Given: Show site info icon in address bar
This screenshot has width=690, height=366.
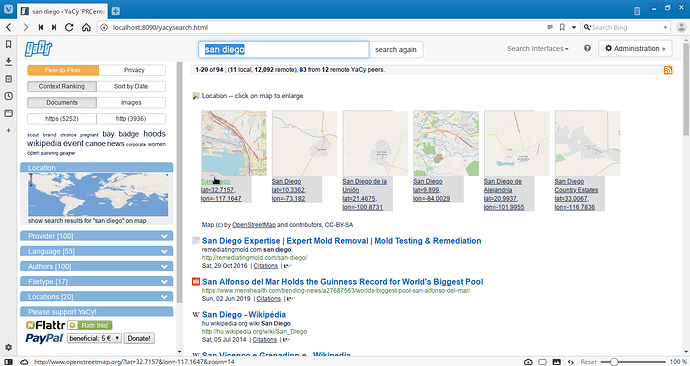Looking at the screenshot, I should (x=104, y=27).
